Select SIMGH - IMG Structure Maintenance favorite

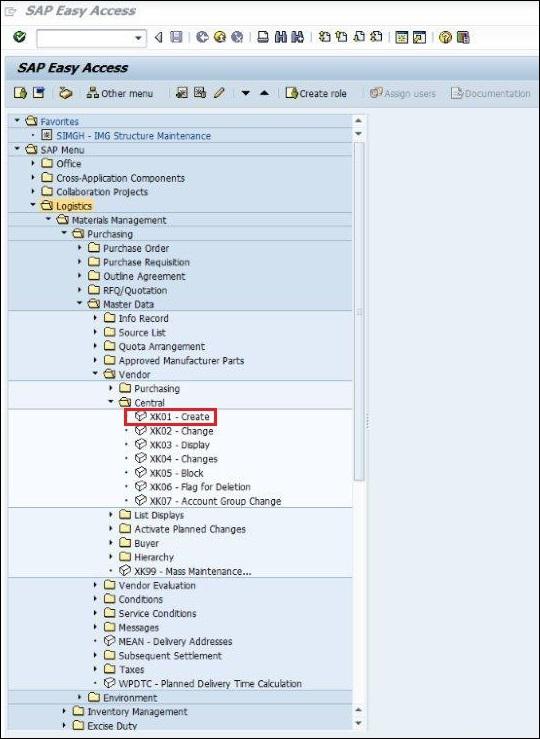133,136
